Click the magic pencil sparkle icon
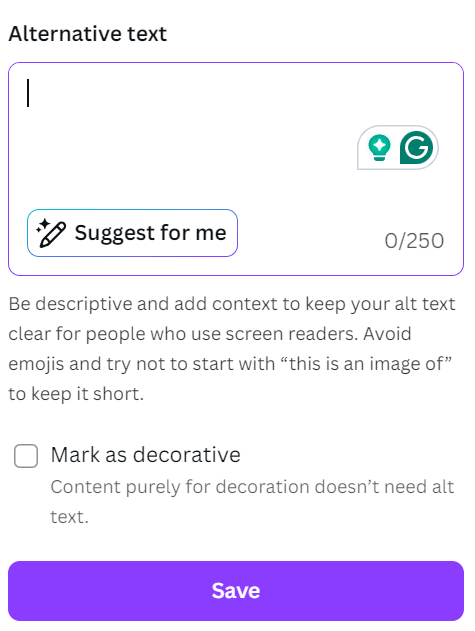 click(x=51, y=233)
